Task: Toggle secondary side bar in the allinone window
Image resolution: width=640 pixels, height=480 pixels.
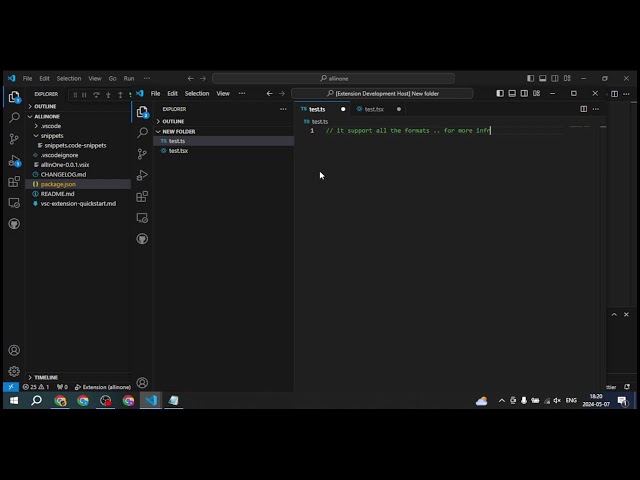Action: (555, 78)
